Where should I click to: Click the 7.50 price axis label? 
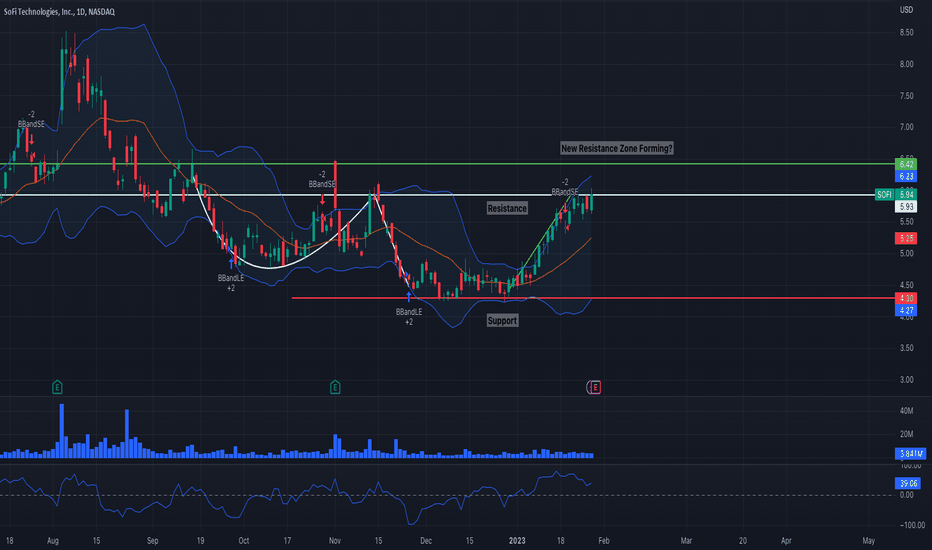click(906, 96)
